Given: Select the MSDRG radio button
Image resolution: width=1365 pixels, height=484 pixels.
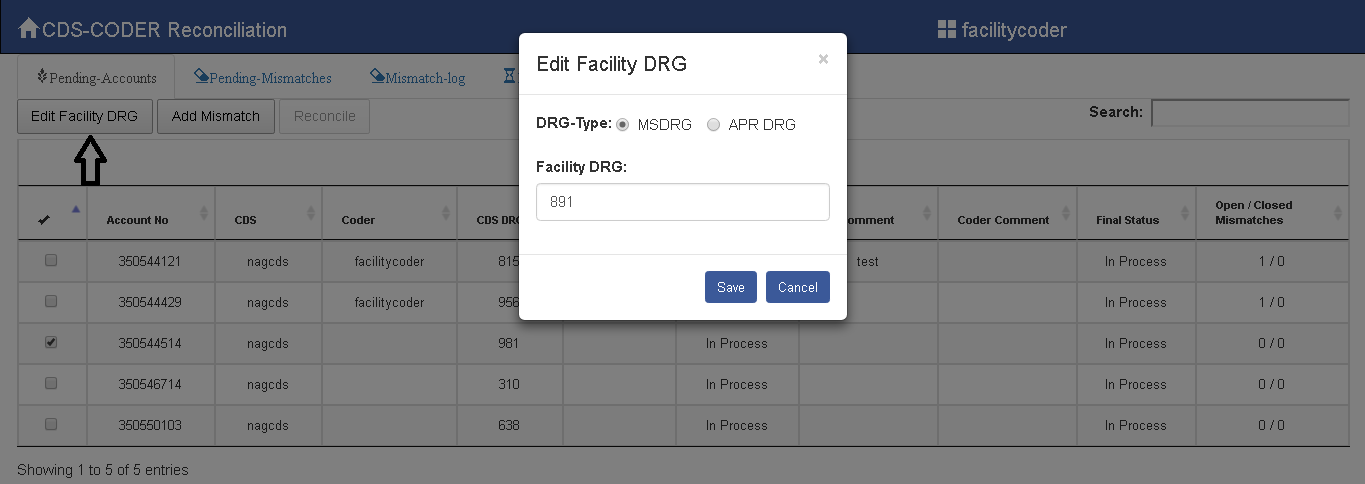Looking at the screenshot, I should (623, 125).
